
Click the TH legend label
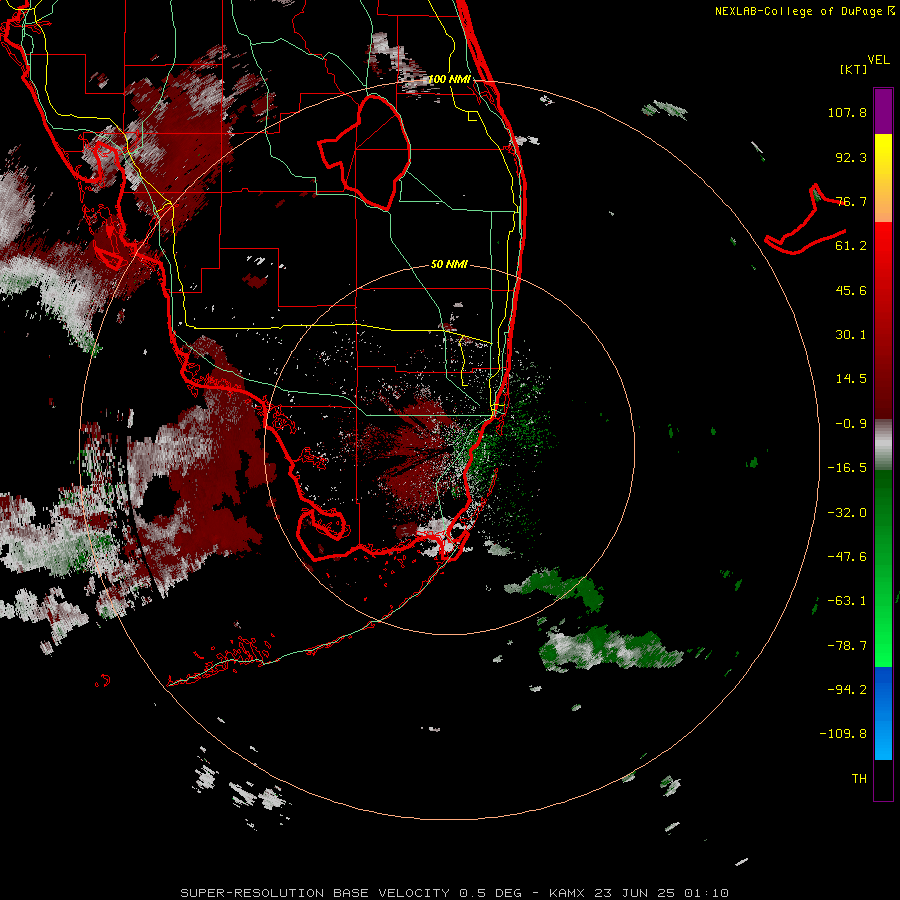(x=859, y=779)
